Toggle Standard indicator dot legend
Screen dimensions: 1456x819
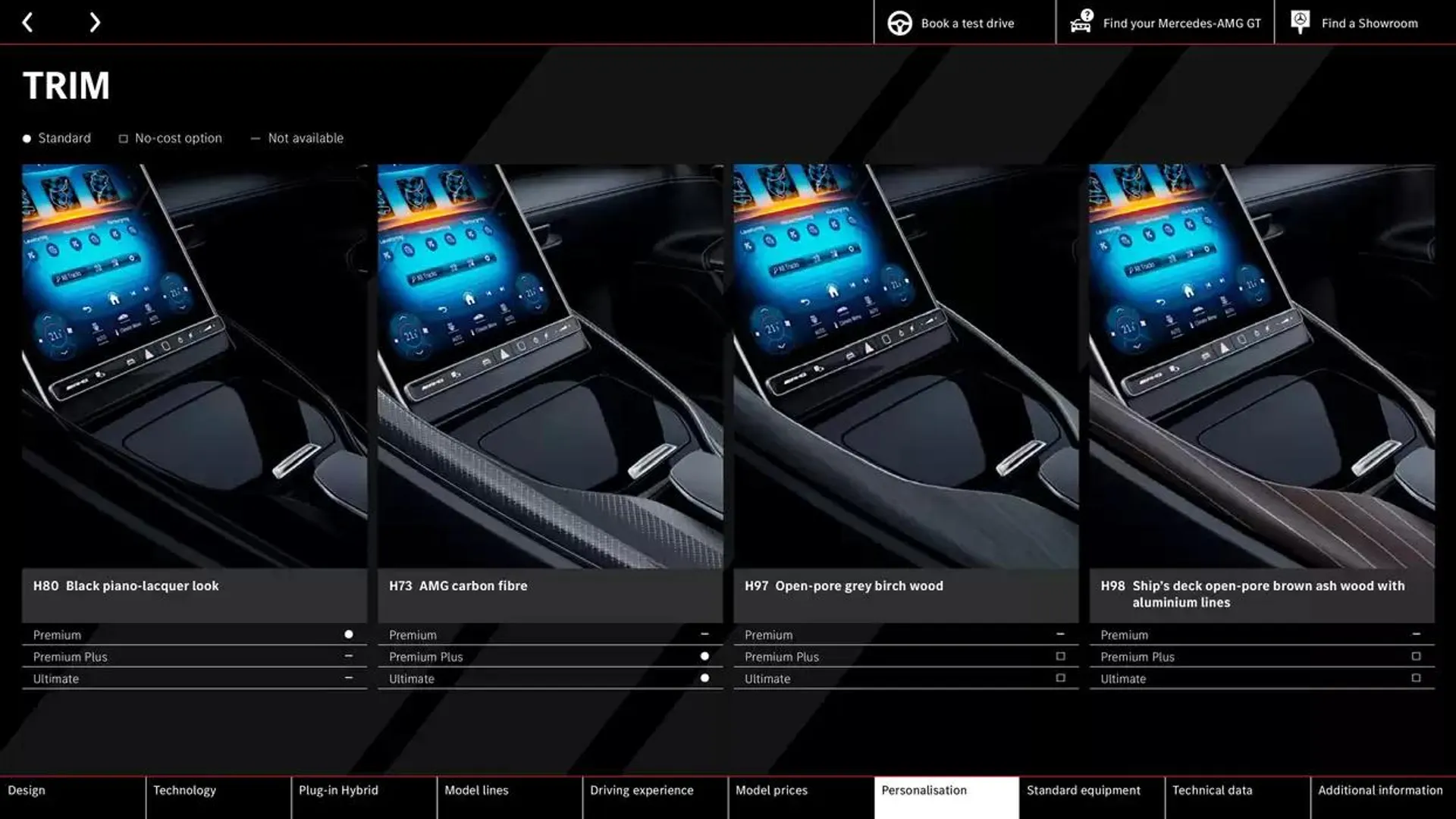point(26,138)
